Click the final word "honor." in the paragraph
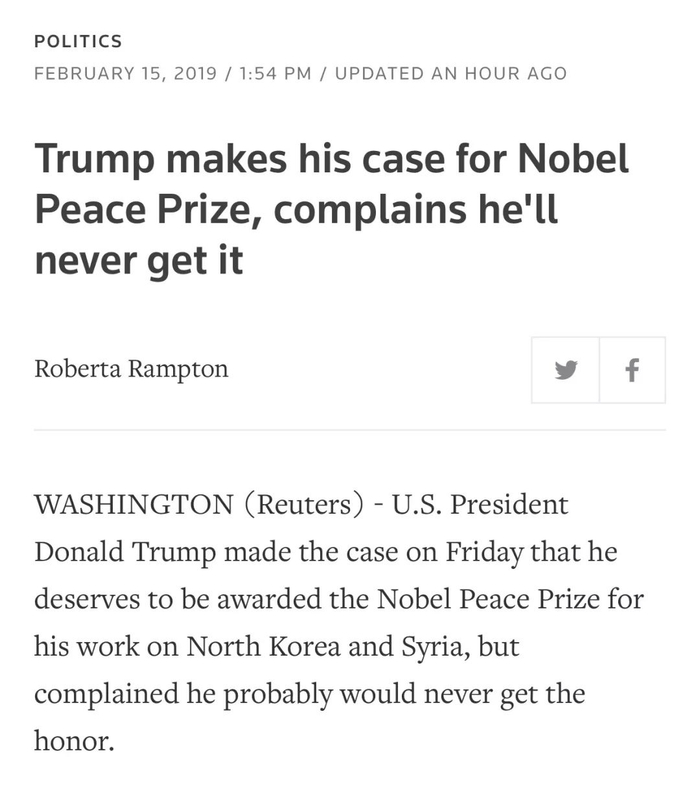 75,742
